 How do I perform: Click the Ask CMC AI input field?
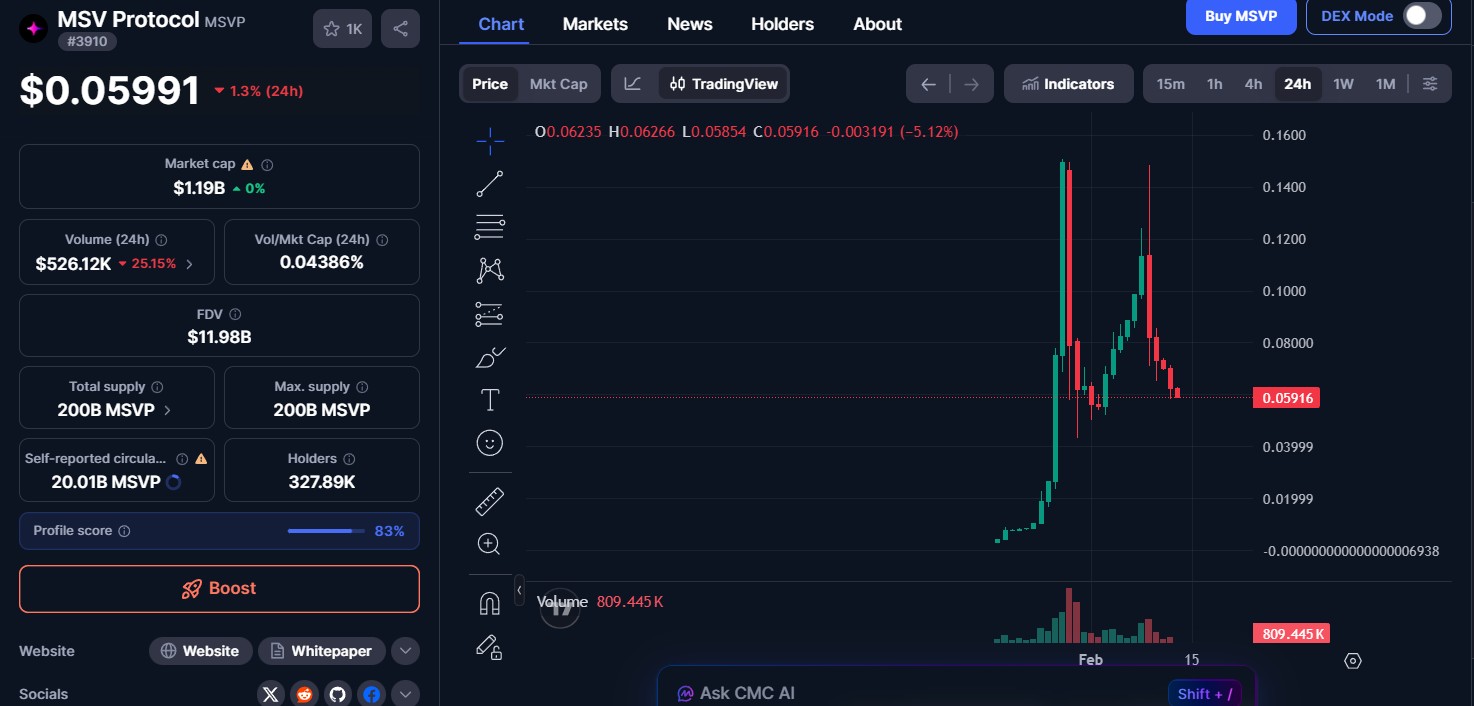coord(900,692)
